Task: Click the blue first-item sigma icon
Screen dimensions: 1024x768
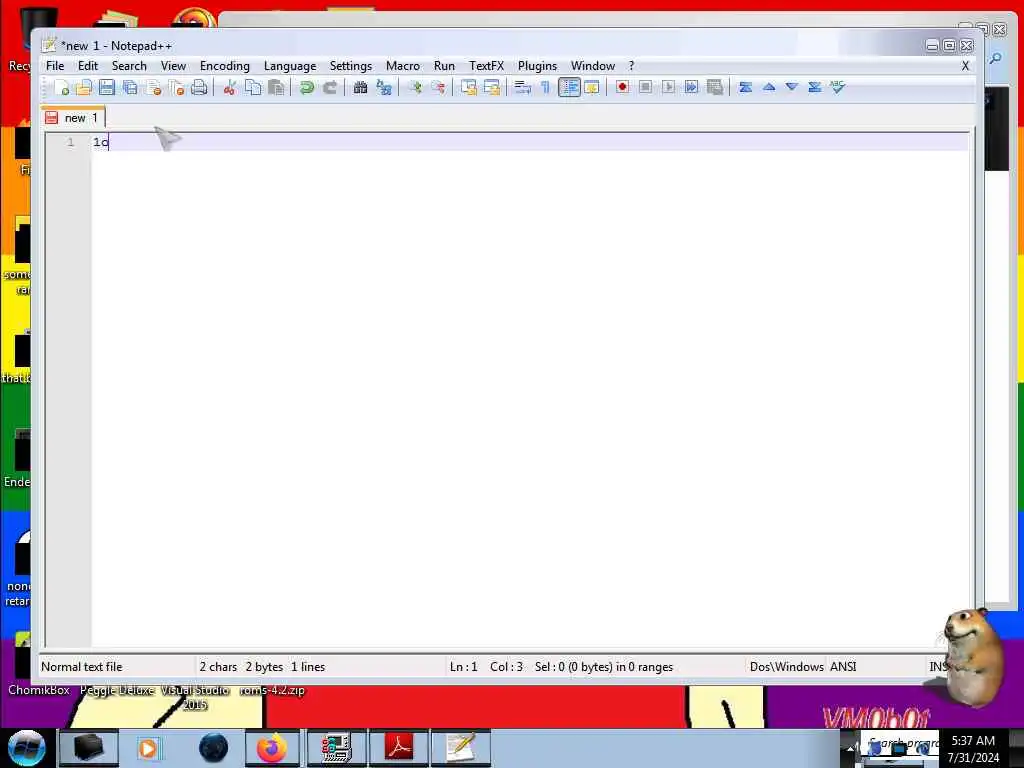Action: [745, 87]
